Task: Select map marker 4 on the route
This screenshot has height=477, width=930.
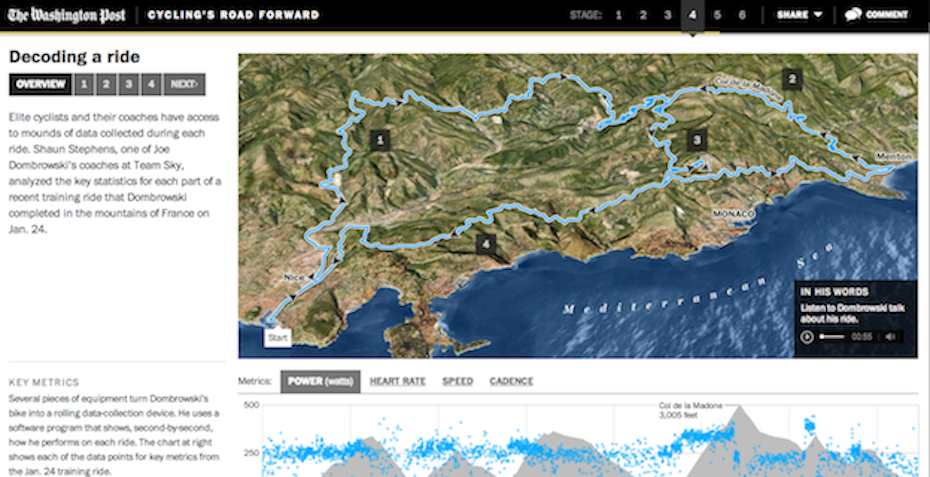Action: 486,243
